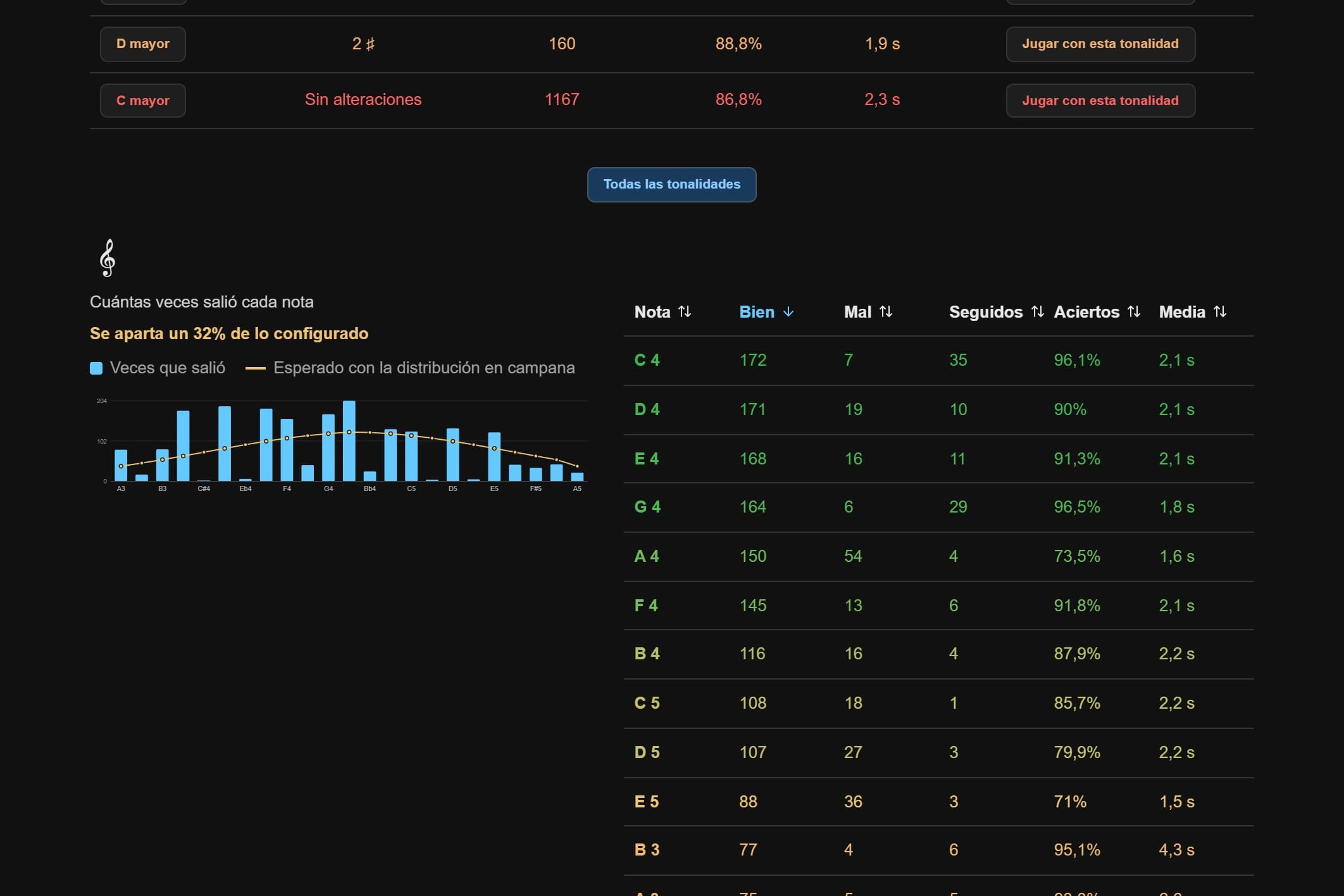The height and width of the screenshot is (896, 1344).
Task: Play with the C mayor key
Action: [x=1100, y=101]
